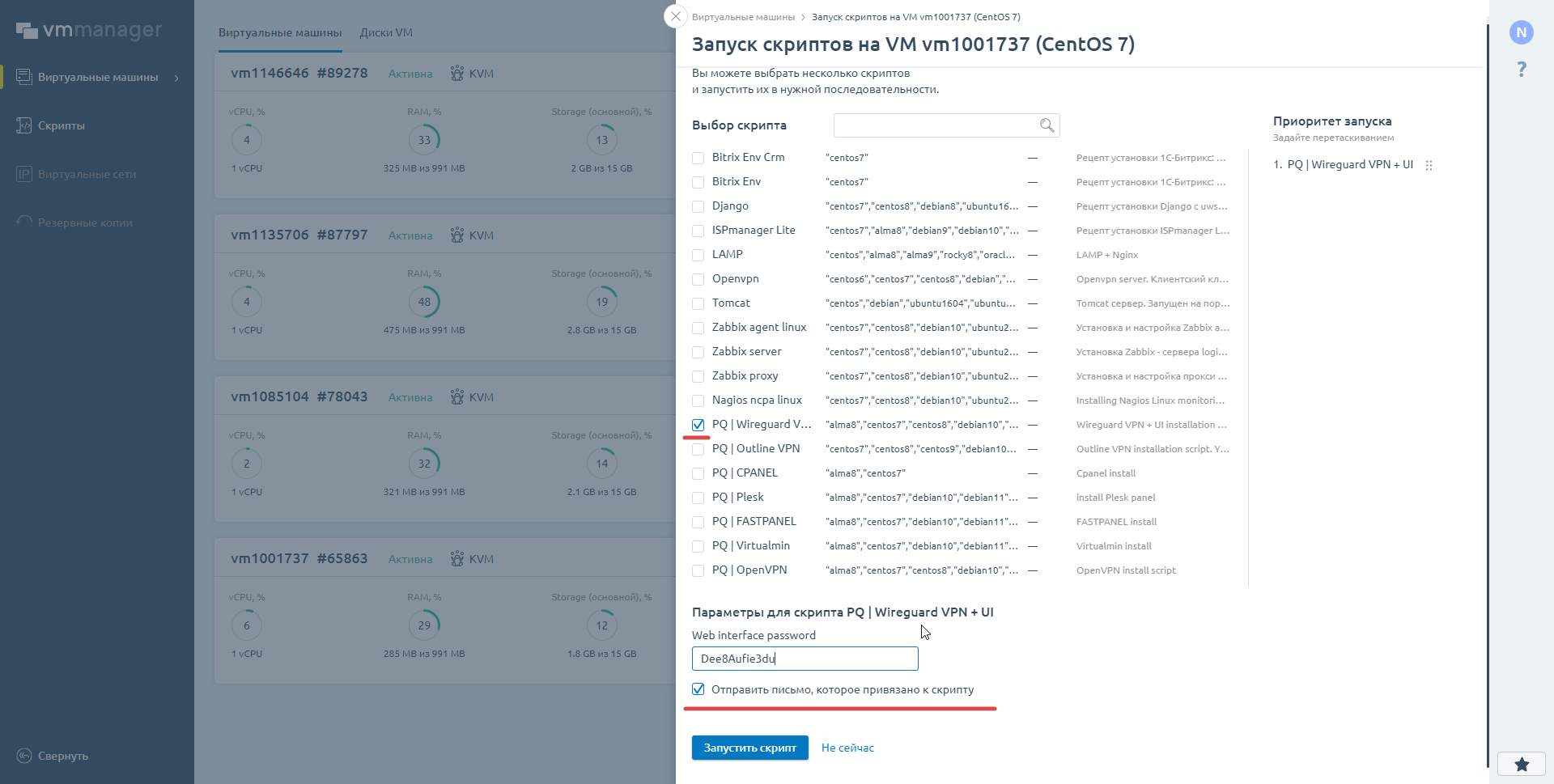The width and height of the screenshot is (1554, 784).
Task: Check the Nagios ncpa linux checkbox
Action: [x=698, y=400]
